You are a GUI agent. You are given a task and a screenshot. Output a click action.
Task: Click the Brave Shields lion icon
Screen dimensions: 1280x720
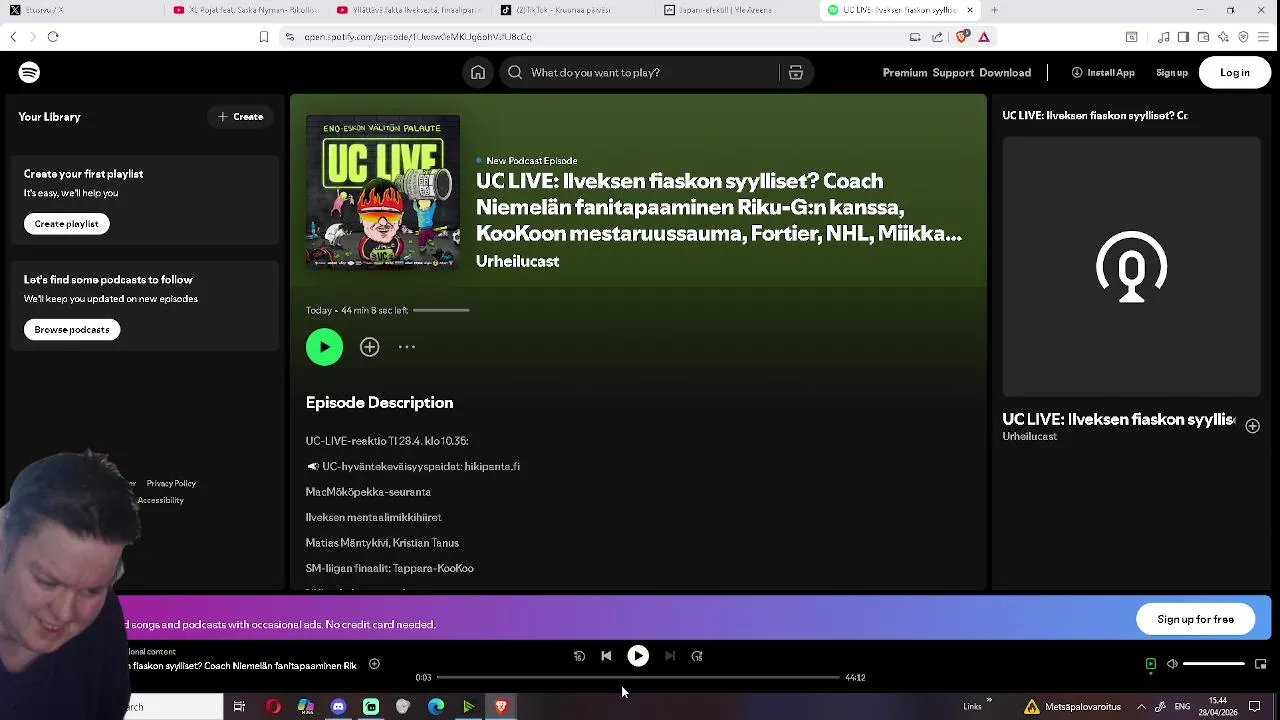[962, 37]
